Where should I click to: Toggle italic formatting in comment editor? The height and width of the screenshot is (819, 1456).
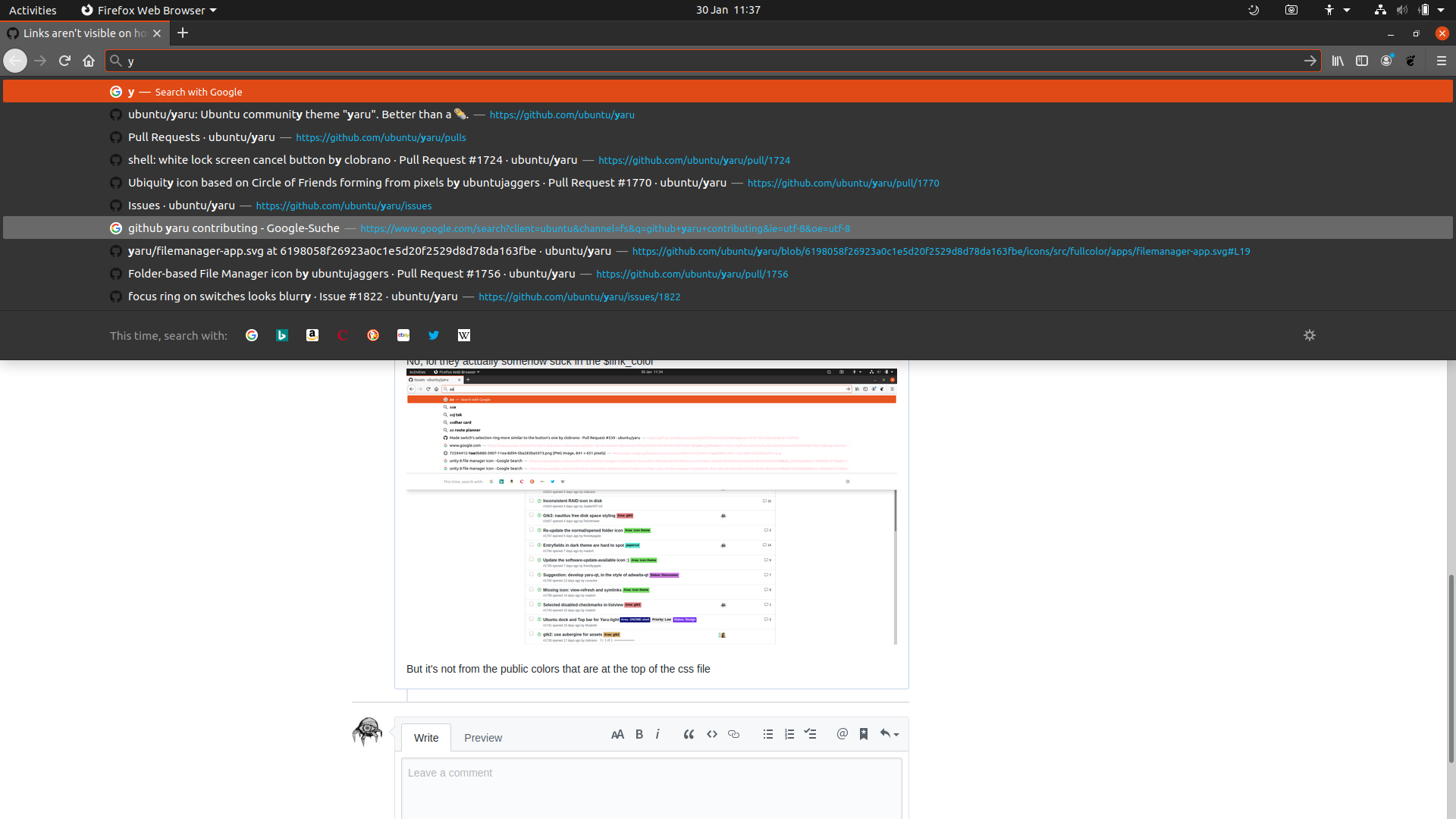(x=657, y=734)
